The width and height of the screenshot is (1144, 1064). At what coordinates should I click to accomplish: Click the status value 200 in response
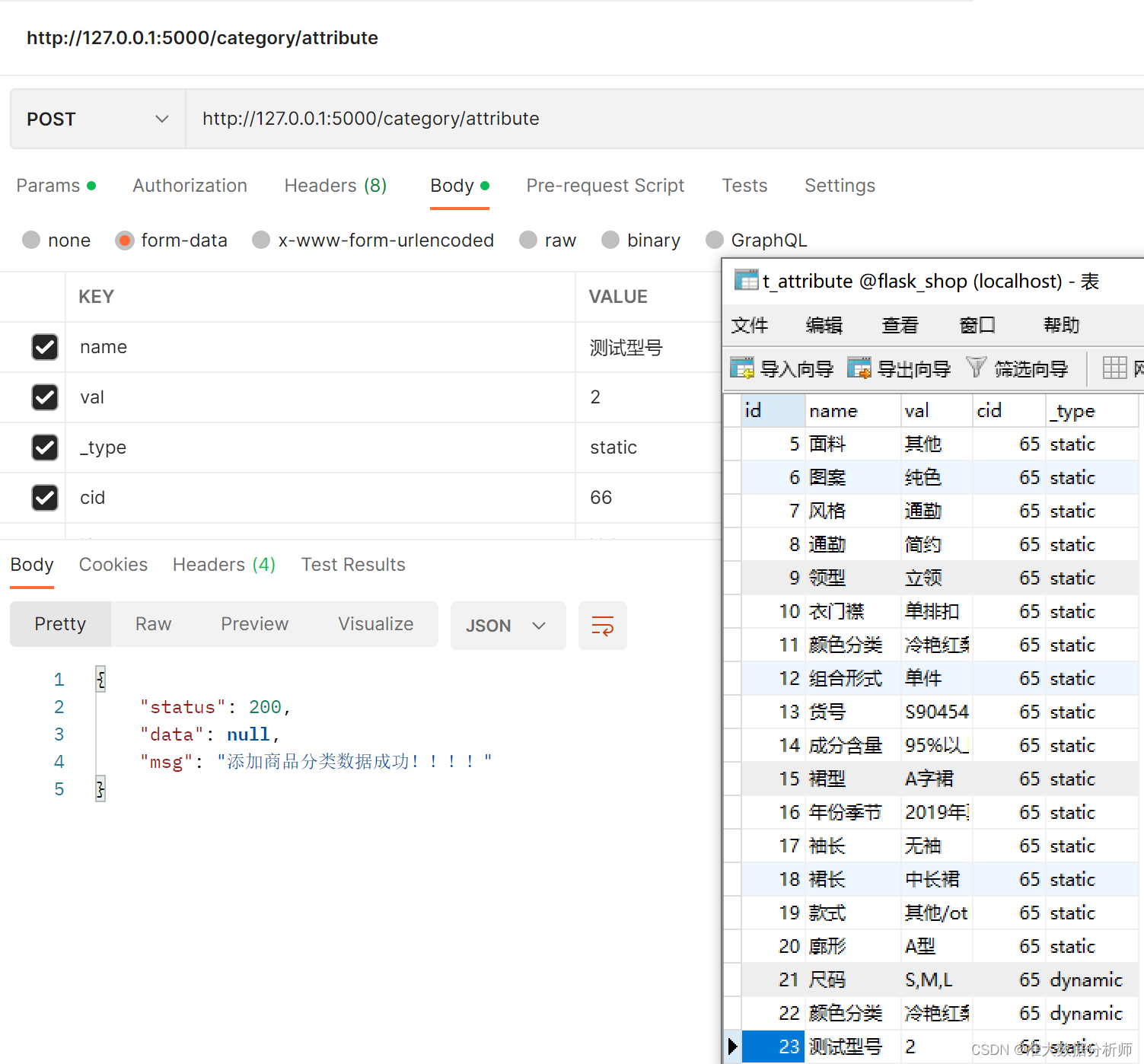[265, 707]
